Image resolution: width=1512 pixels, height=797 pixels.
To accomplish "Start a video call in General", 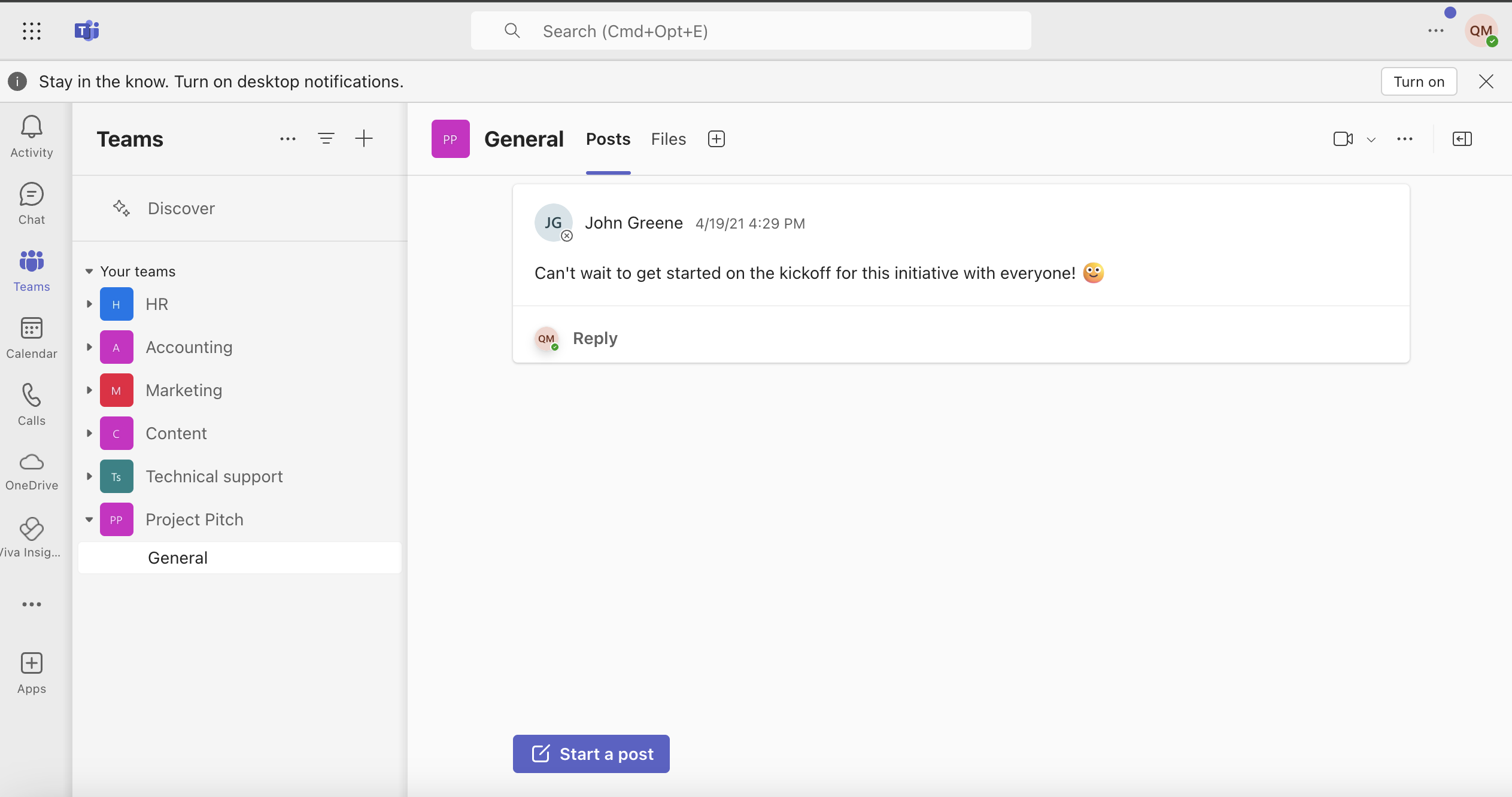I will 1344,139.
